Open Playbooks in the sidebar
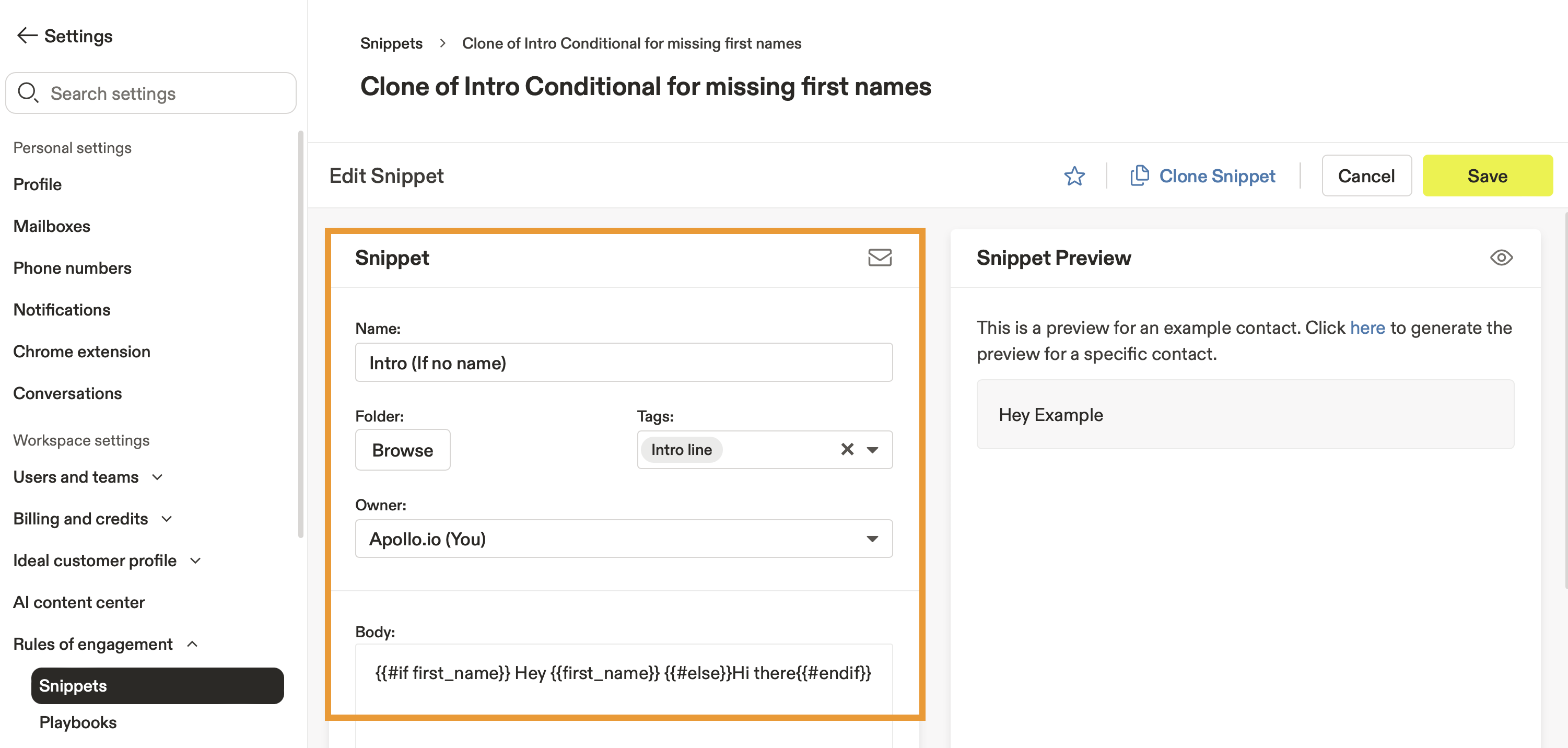The width and height of the screenshot is (1568, 748). click(78, 722)
